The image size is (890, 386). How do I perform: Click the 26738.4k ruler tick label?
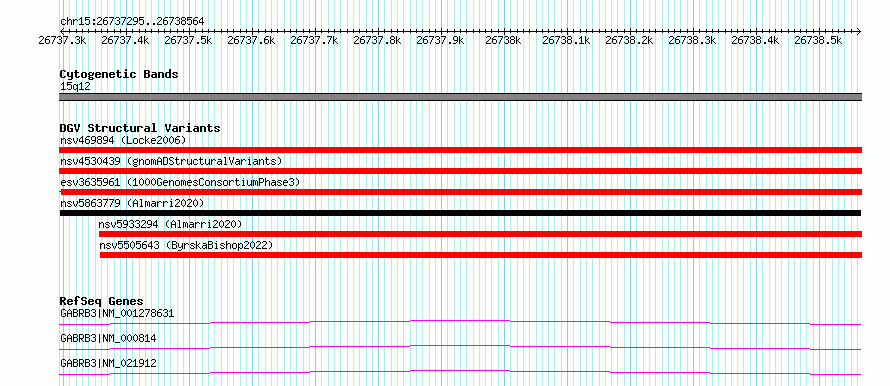(755, 40)
